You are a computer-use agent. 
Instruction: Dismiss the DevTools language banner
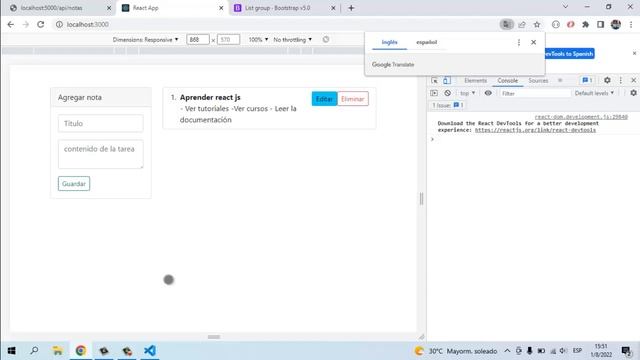[634, 53]
